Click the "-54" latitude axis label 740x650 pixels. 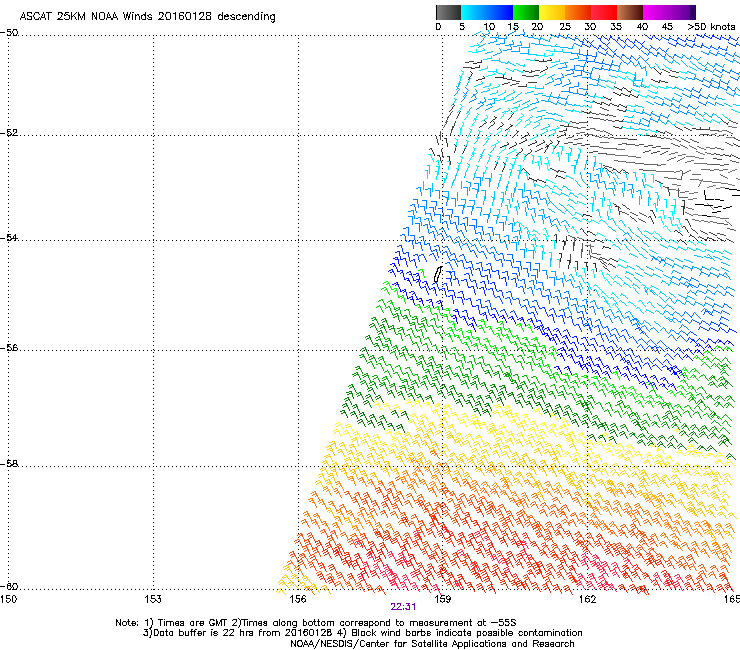click(9, 237)
